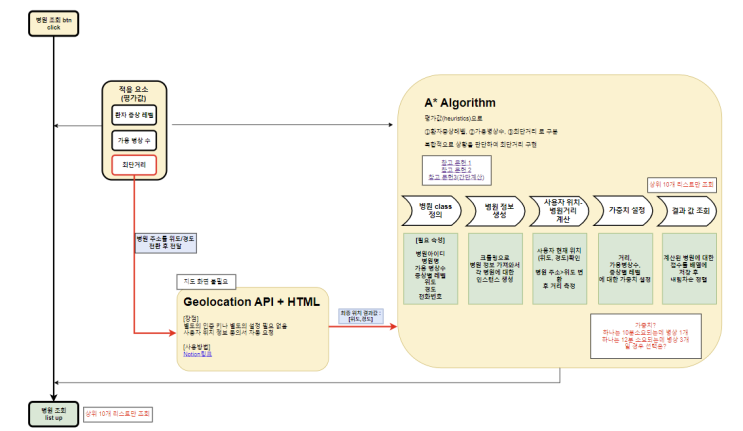
Task: Click the '적용 요소 (평가값)' container title
Action: tap(134, 93)
